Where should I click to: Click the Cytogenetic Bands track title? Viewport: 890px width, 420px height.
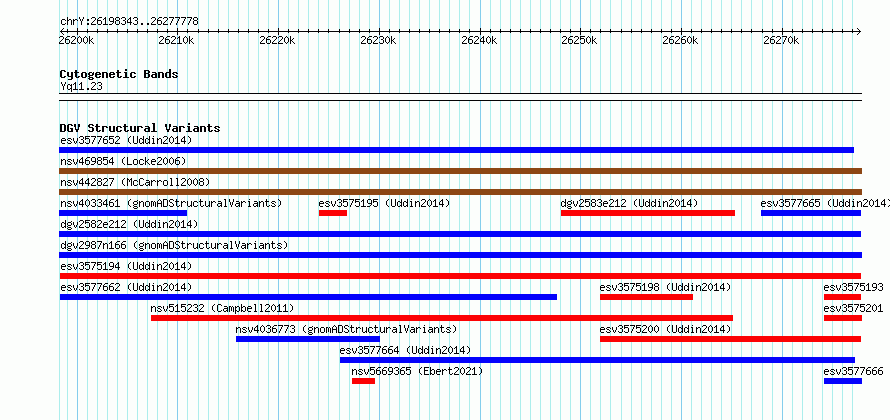(119, 74)
